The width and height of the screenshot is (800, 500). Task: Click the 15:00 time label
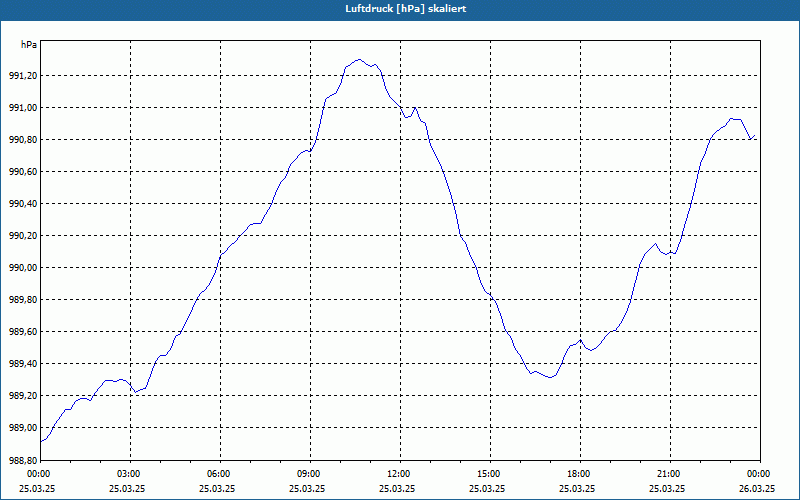[x=490, y=474]
